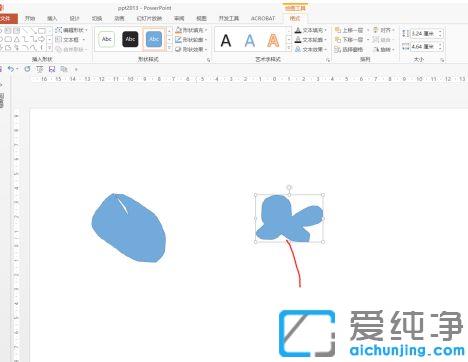Click 下移一层 (Send Backward) button
Viewport: 468px width, 362px height.
point(349,40)
